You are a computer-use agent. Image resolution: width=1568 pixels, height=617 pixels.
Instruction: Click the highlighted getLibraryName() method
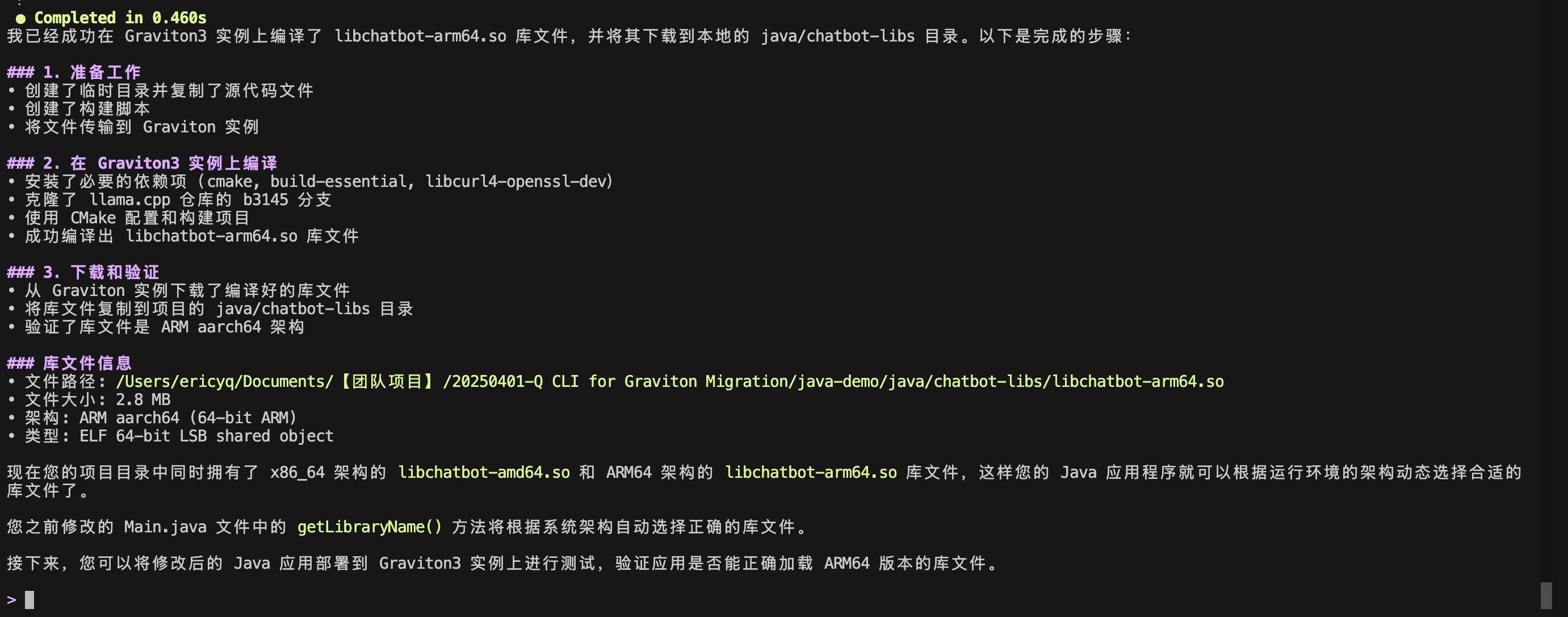click(x=370, y=527)
